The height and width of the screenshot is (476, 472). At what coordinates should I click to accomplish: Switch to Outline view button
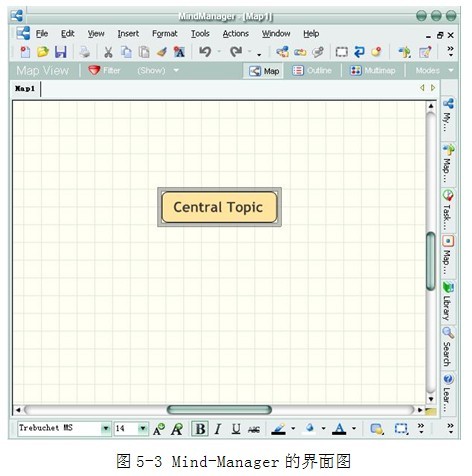[312, 71]
